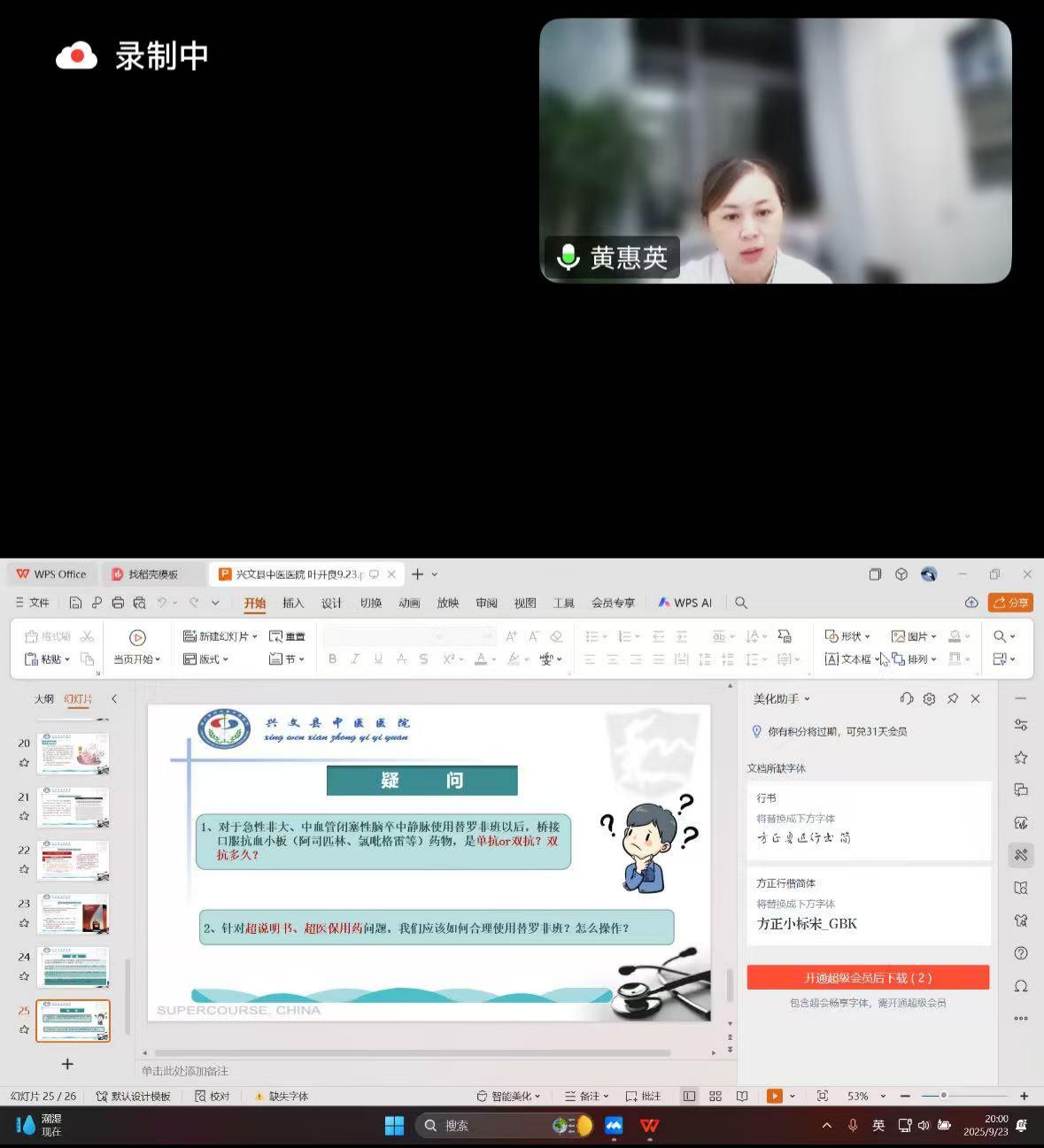Click the 图片 (picture) insert icon
This screenshot has width=1044, height=1148.
click(901, 636)
